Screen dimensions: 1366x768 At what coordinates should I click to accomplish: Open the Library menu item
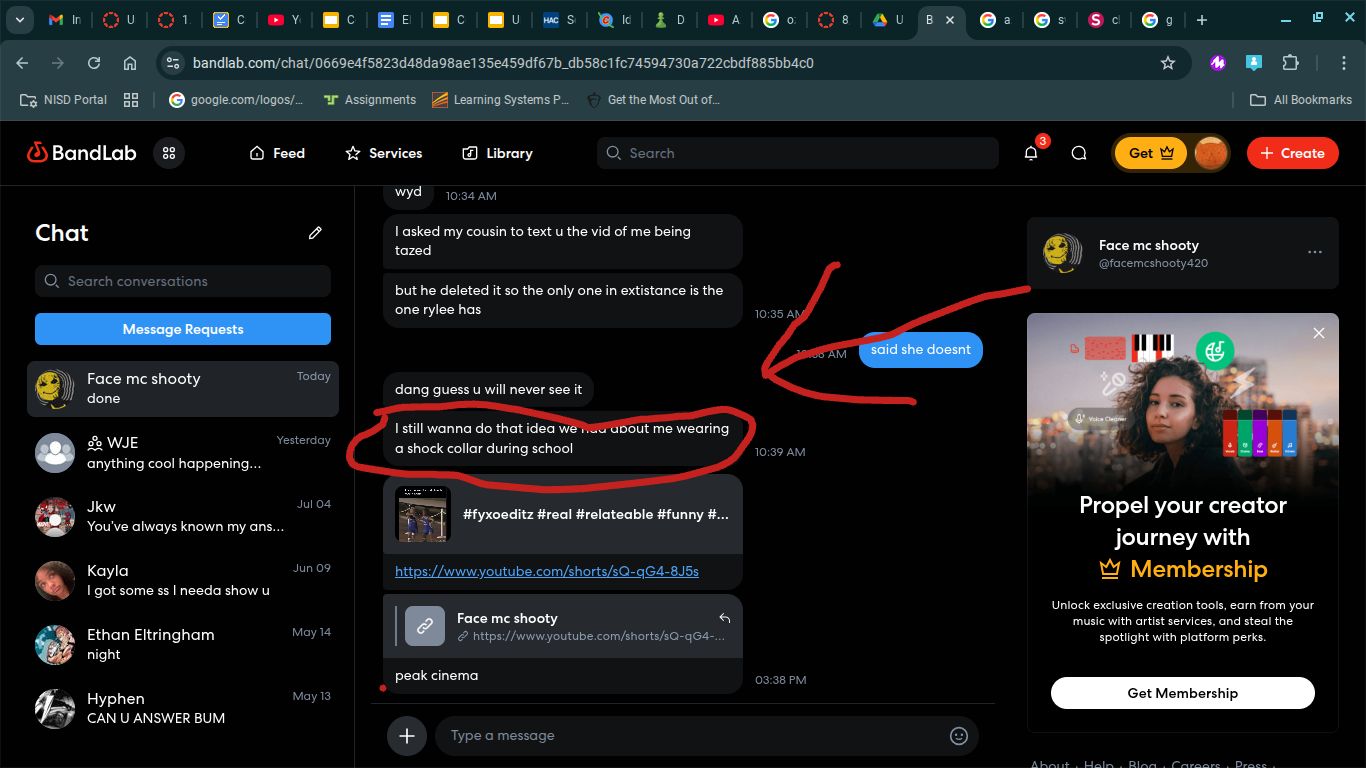coord(497,153)
